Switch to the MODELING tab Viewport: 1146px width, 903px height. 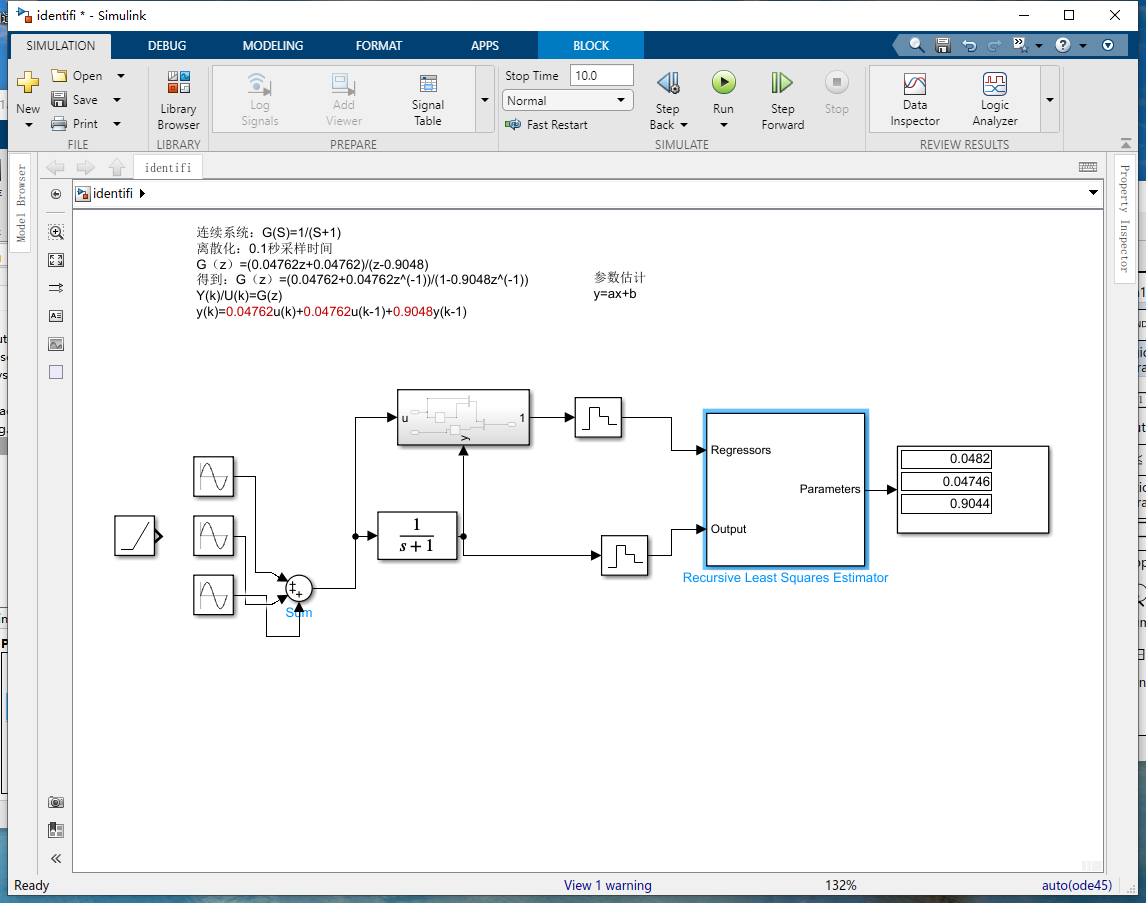coord(273,45)
